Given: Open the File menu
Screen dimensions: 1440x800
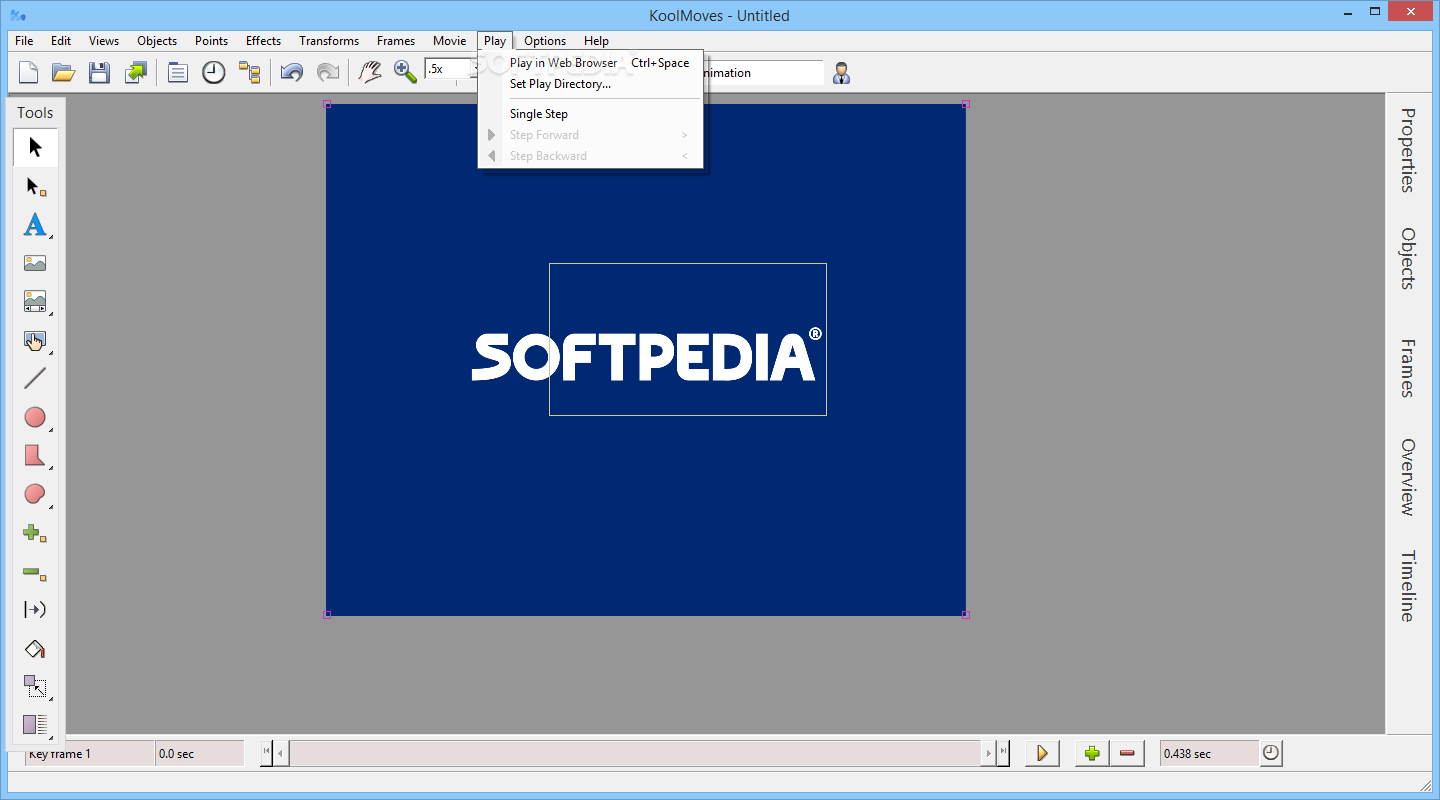Looking at the screenshot, I should tap(24, 41).
